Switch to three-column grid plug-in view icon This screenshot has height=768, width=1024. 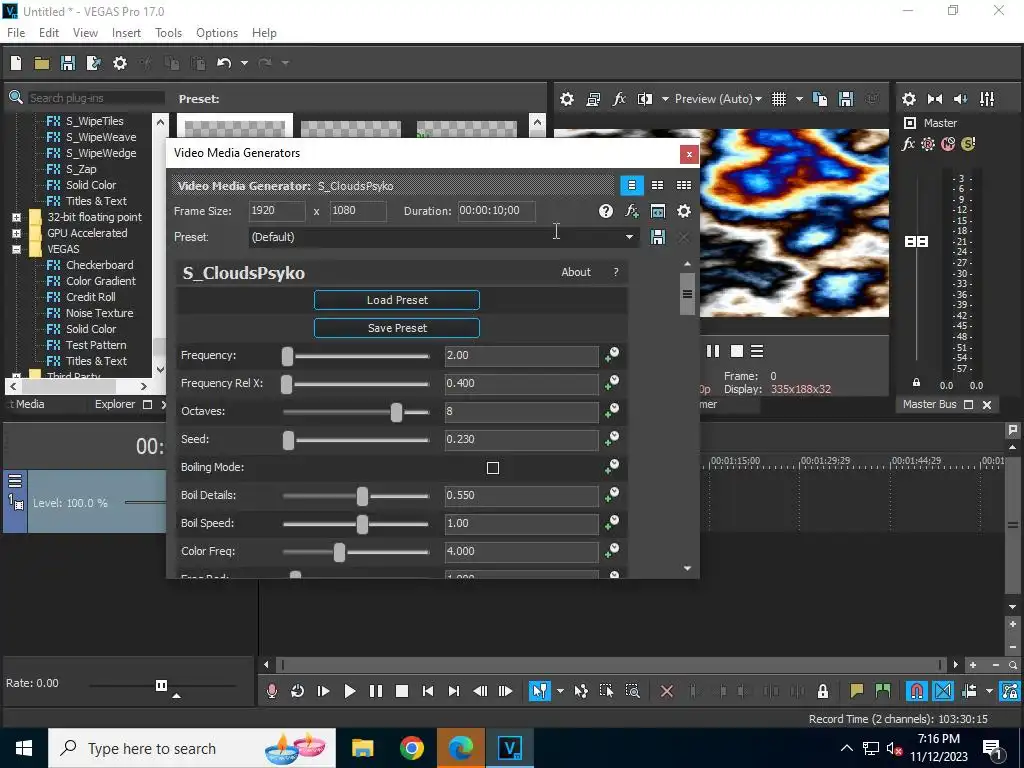684,185
